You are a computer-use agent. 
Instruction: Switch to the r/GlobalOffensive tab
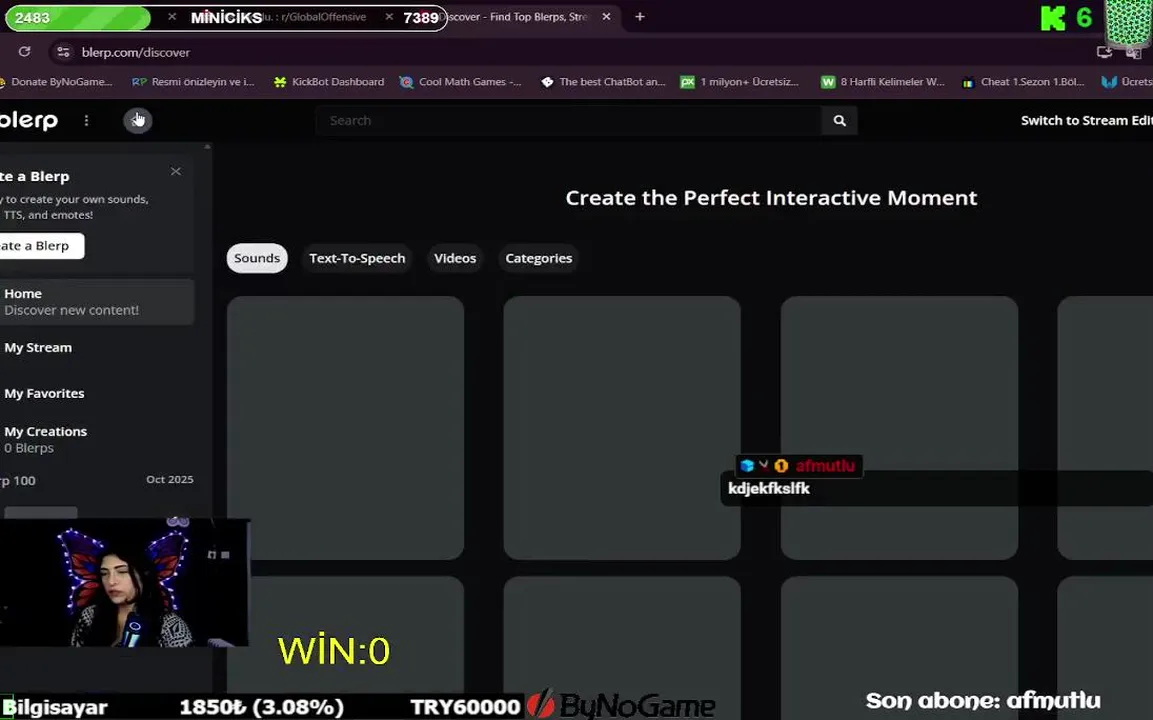click(316, 16)
